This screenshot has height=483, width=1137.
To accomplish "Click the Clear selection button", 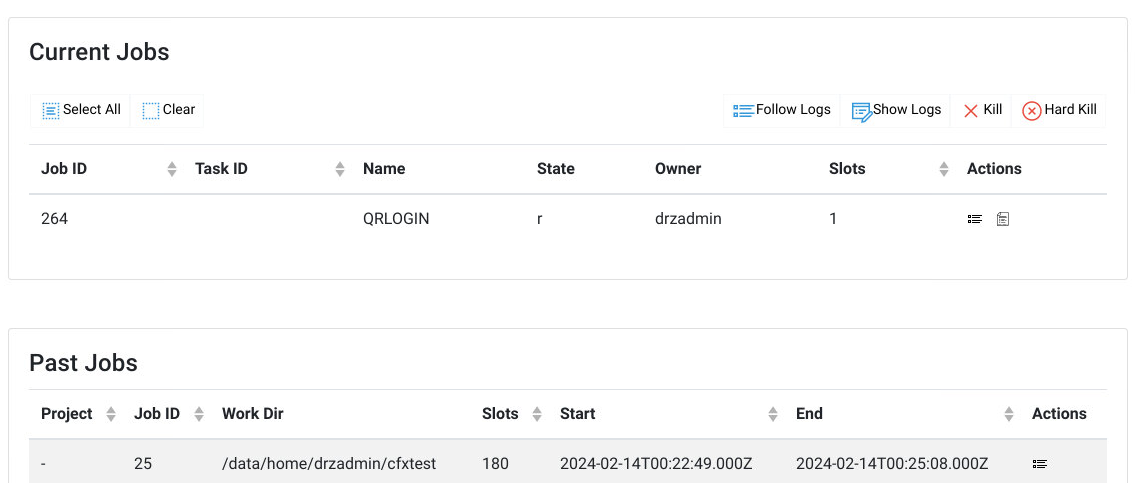I will coord(168,110).
